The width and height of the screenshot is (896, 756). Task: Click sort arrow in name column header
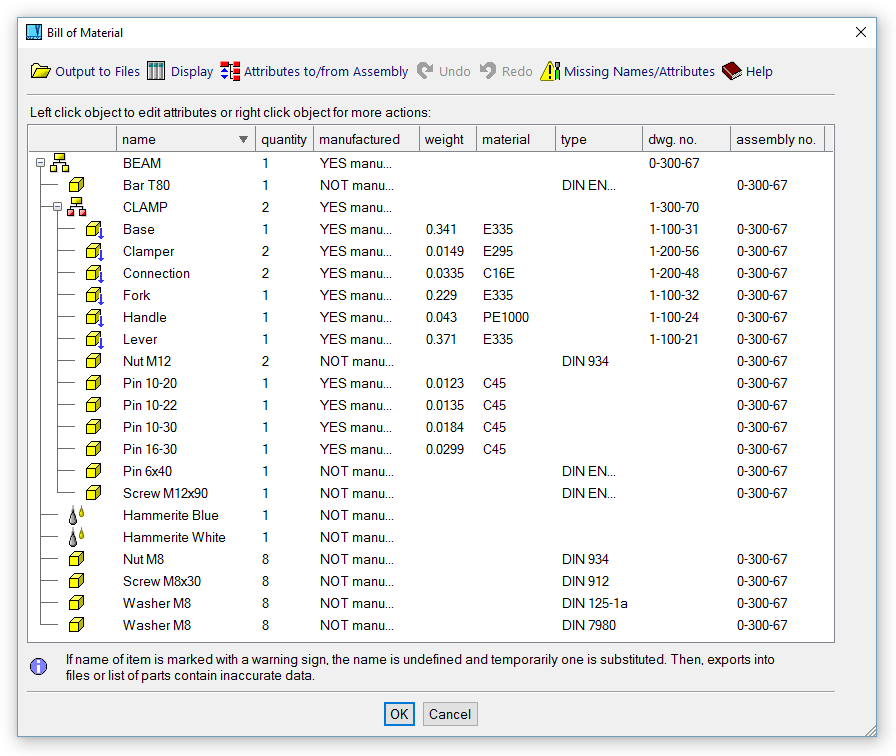coord(243,140)
